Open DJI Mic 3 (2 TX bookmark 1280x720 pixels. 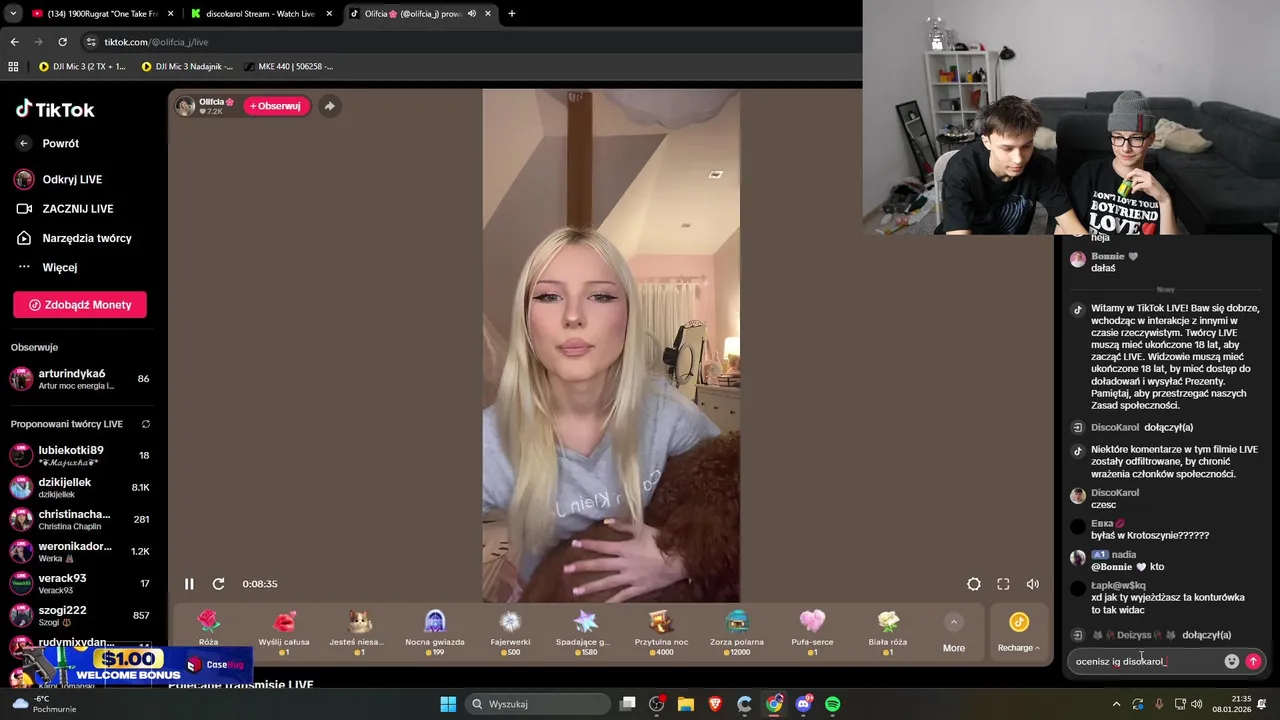(x=82, y=67)
